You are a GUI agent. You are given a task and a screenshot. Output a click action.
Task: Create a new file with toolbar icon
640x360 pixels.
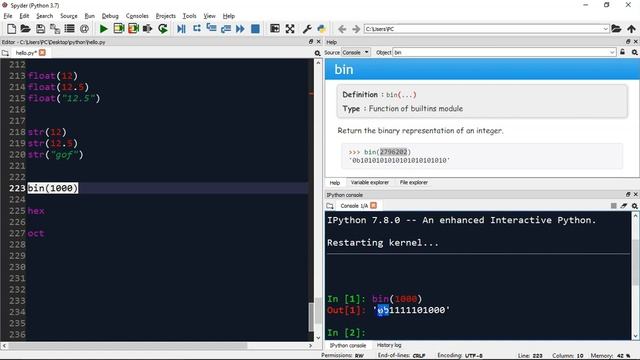click(x=11, y=29)
